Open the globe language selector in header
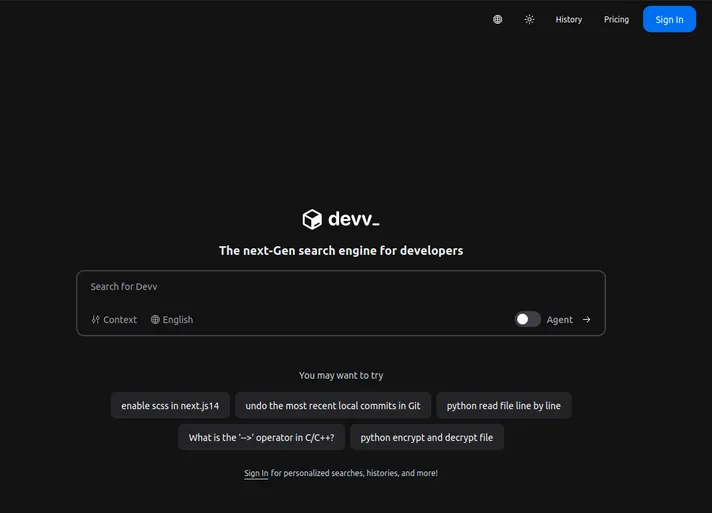The image size is (712, 513). pyautogui.click(x=498, y=20)
